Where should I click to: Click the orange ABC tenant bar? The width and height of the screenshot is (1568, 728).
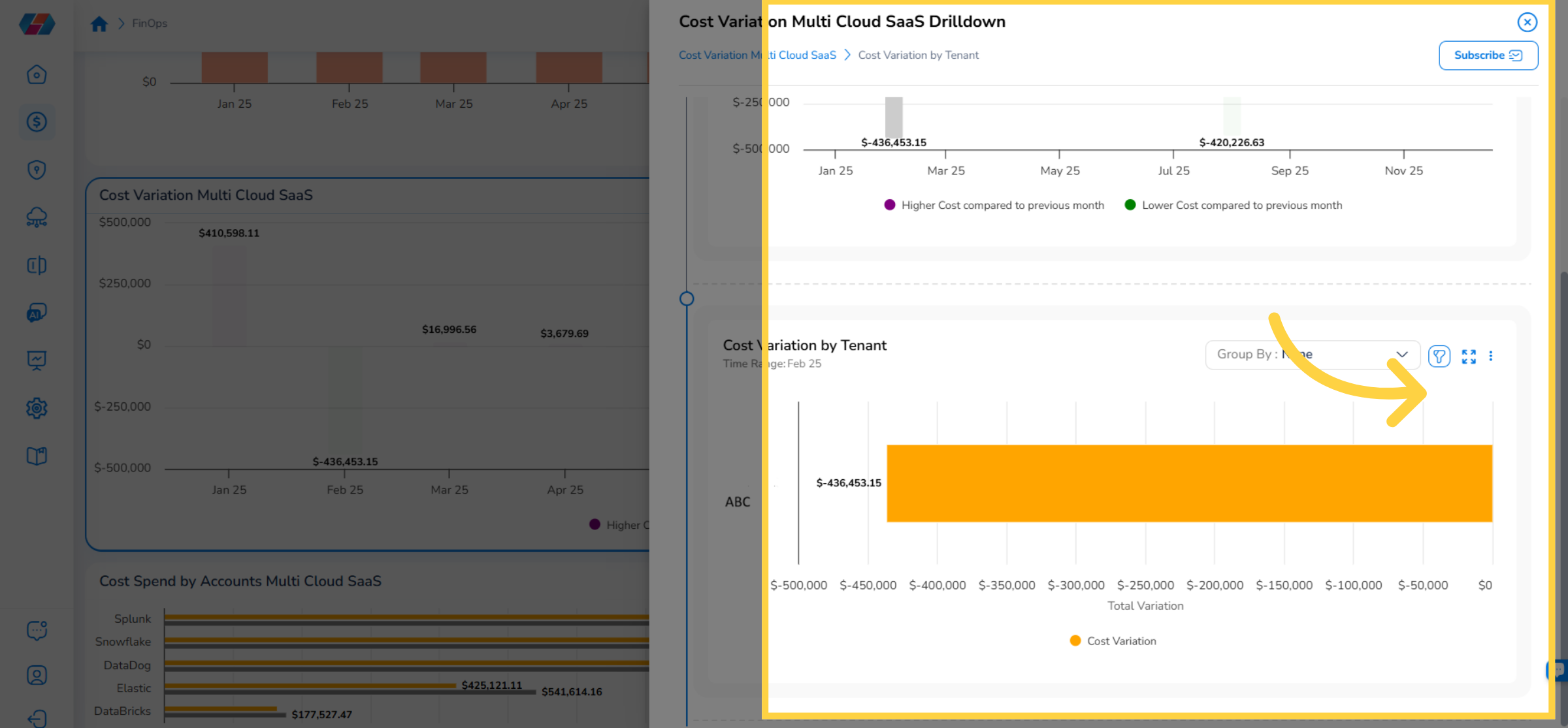coord(1189,483)
